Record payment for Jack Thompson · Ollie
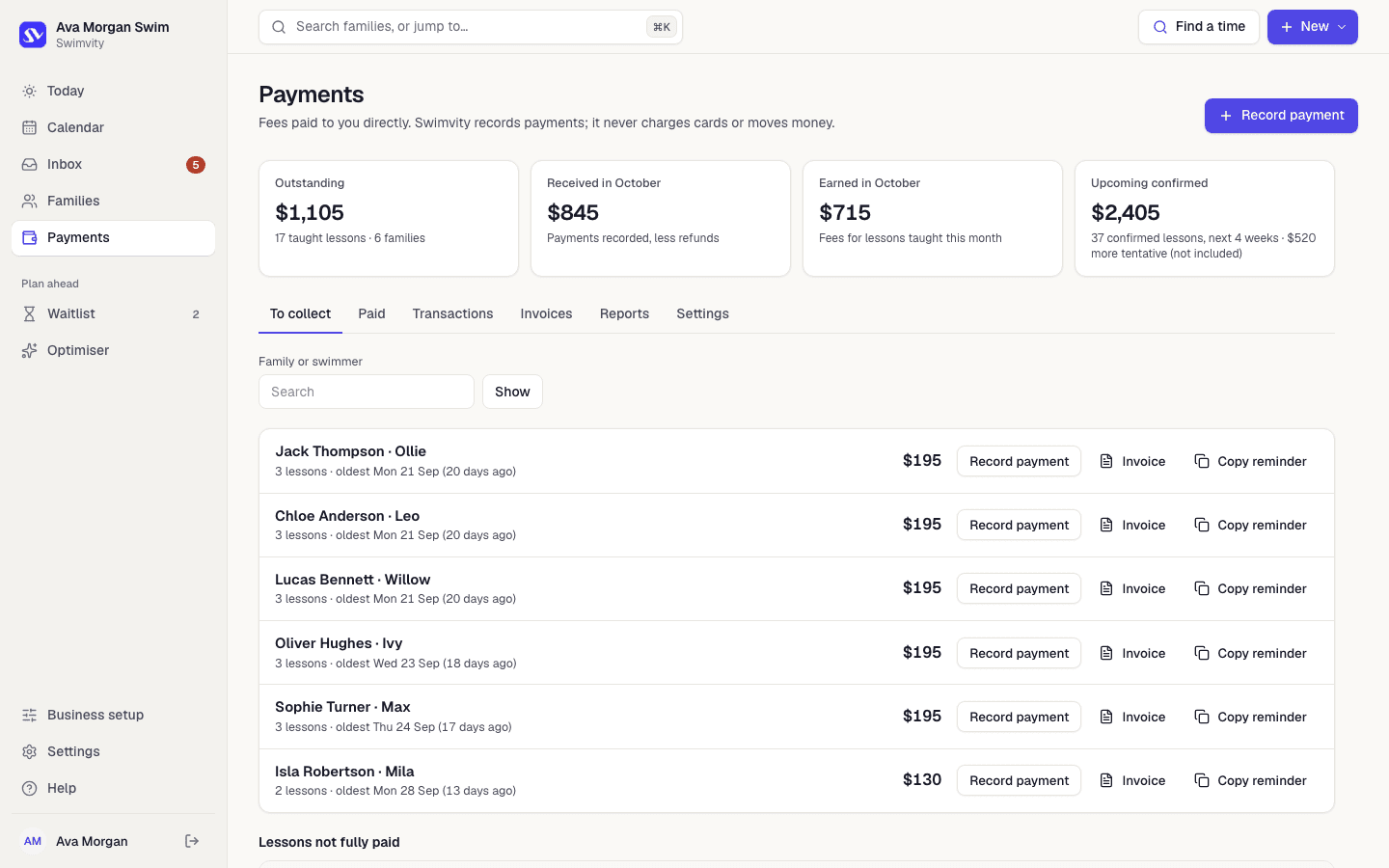Viewport: 1389px width, 868px height. click(x=1019, y=461)
